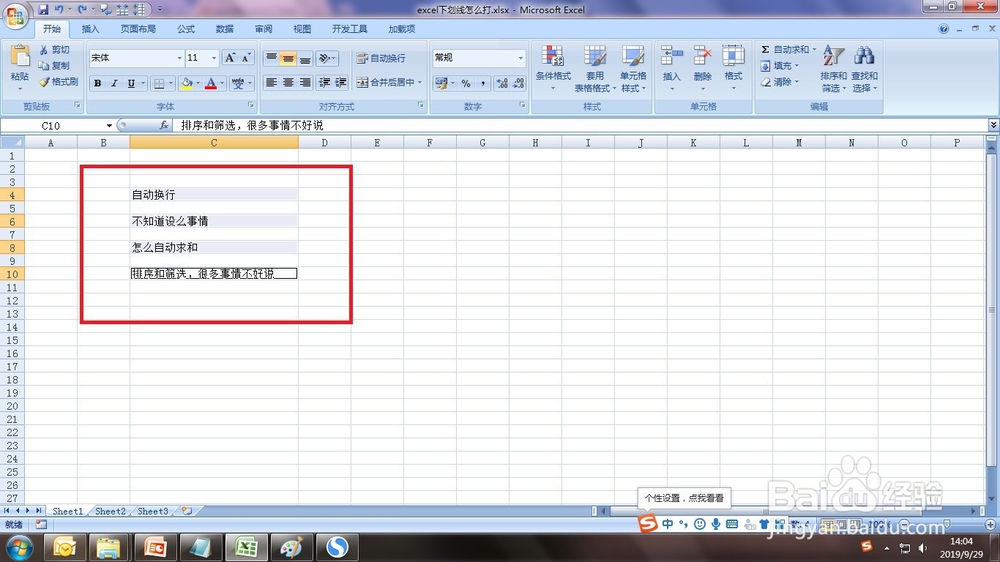
Task: Select cell C4 containing 自动换行
Action: coord(214,195)
